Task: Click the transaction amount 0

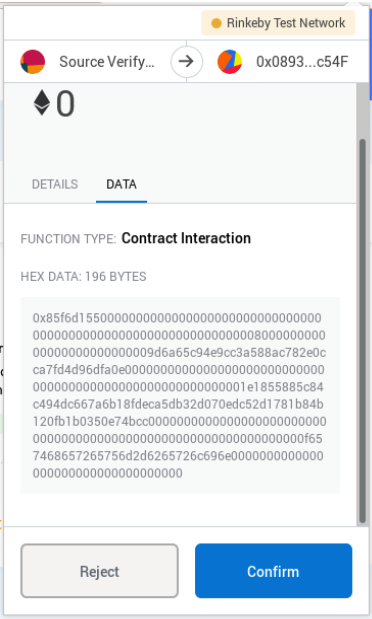Action: (x=65, y=103)
